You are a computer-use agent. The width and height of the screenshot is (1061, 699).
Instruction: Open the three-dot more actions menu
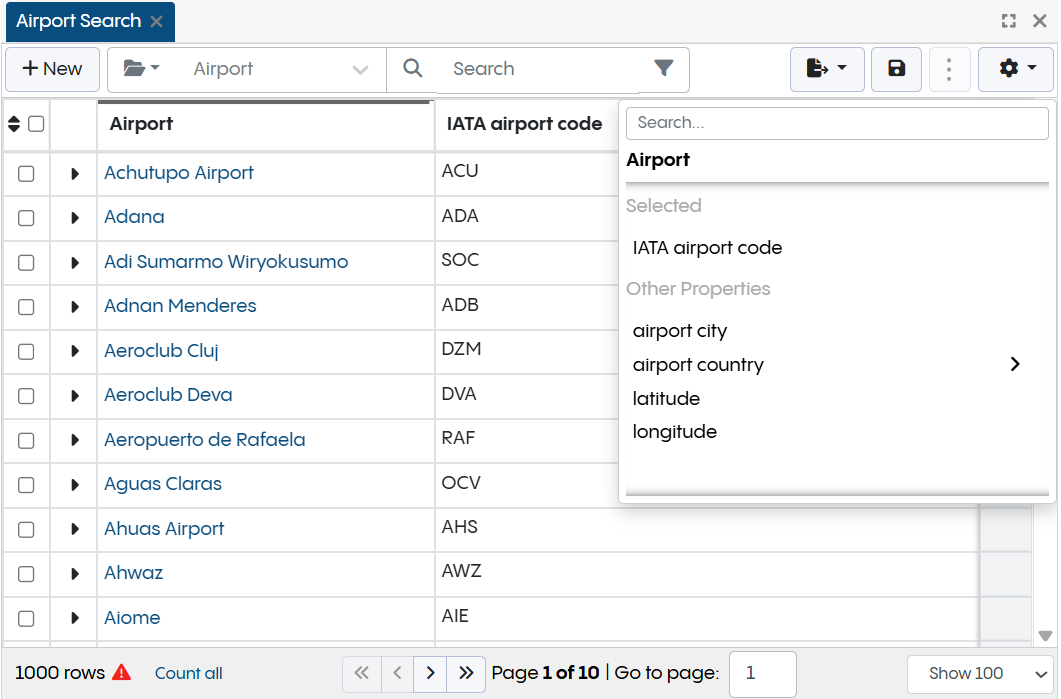[x=949, y=69]
